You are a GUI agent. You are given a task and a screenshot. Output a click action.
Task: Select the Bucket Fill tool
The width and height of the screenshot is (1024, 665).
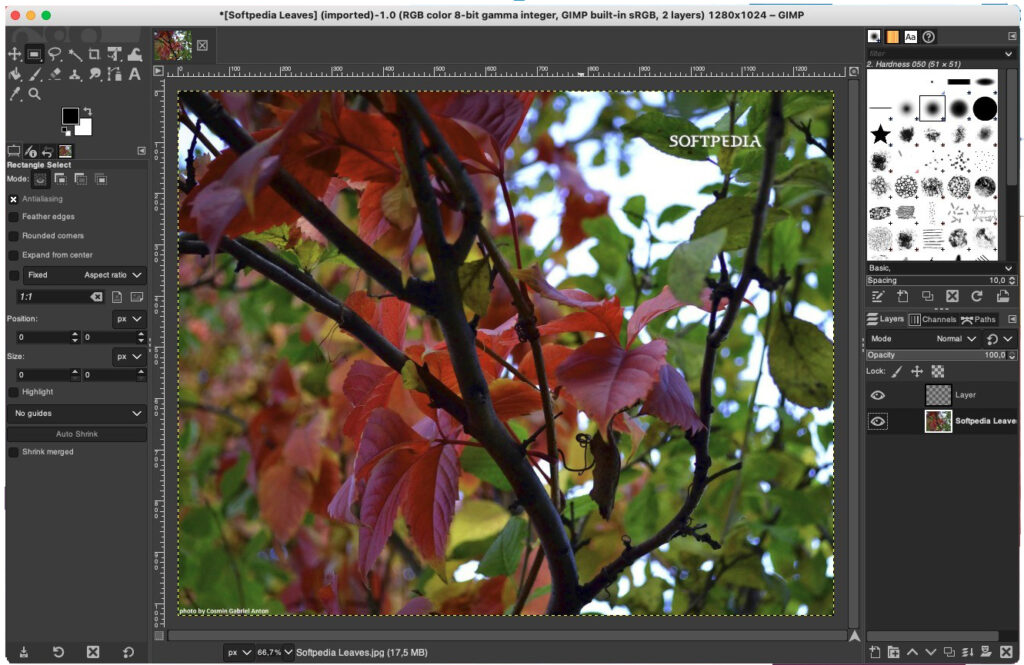(14, 74)
